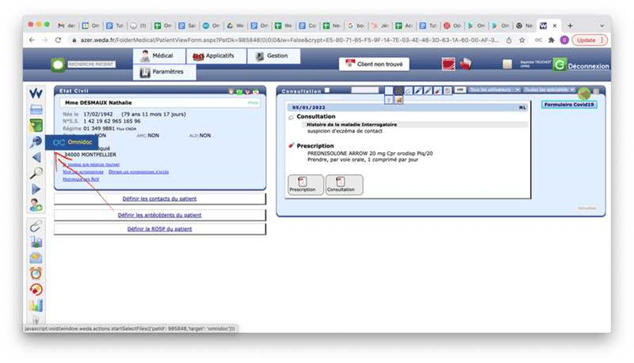This screenshot has width=634, height=363.
Task: Click the Prescription document button
Action: tap(306, 185)
